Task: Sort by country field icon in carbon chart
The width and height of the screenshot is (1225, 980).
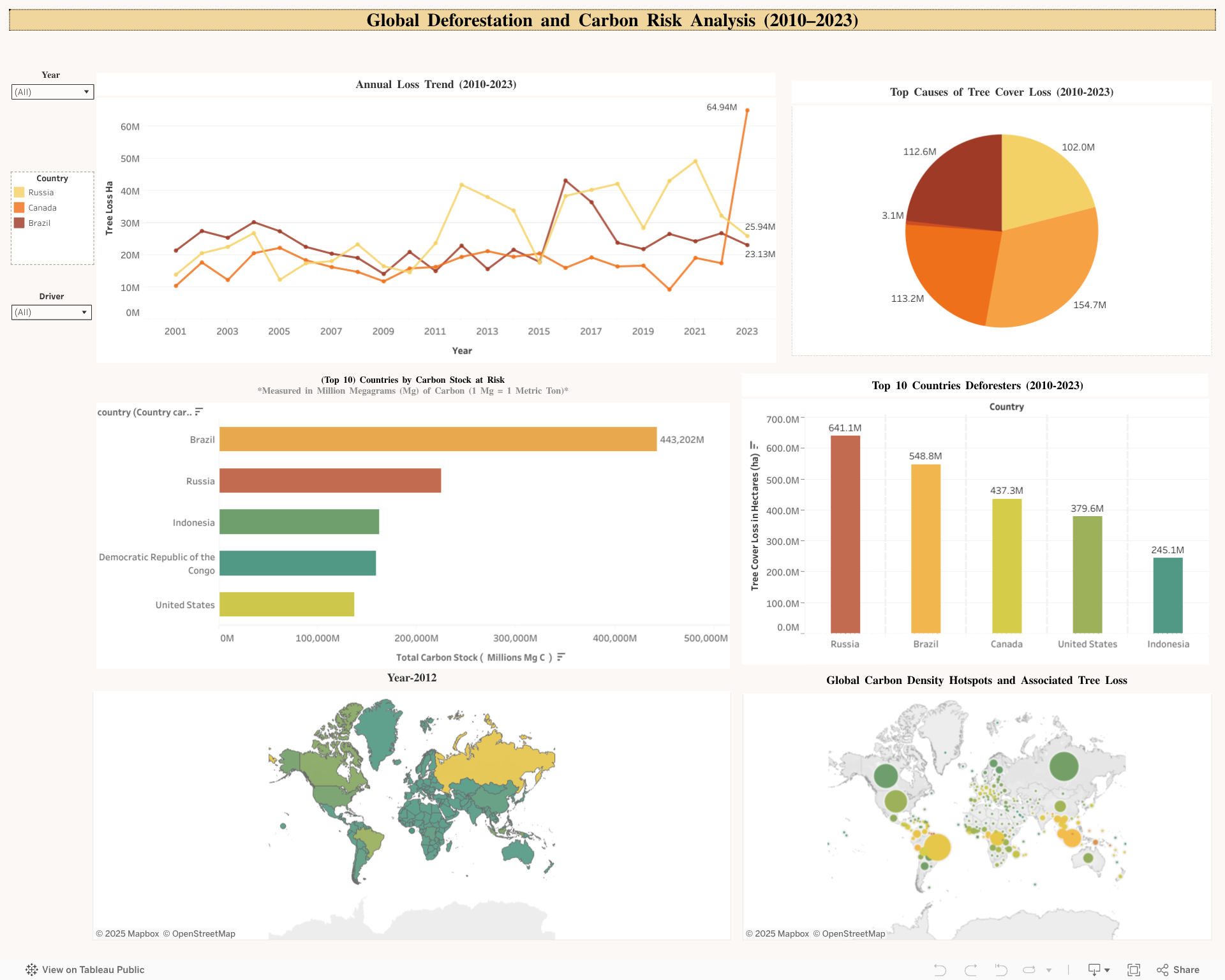Action: [x=199, y=412]
